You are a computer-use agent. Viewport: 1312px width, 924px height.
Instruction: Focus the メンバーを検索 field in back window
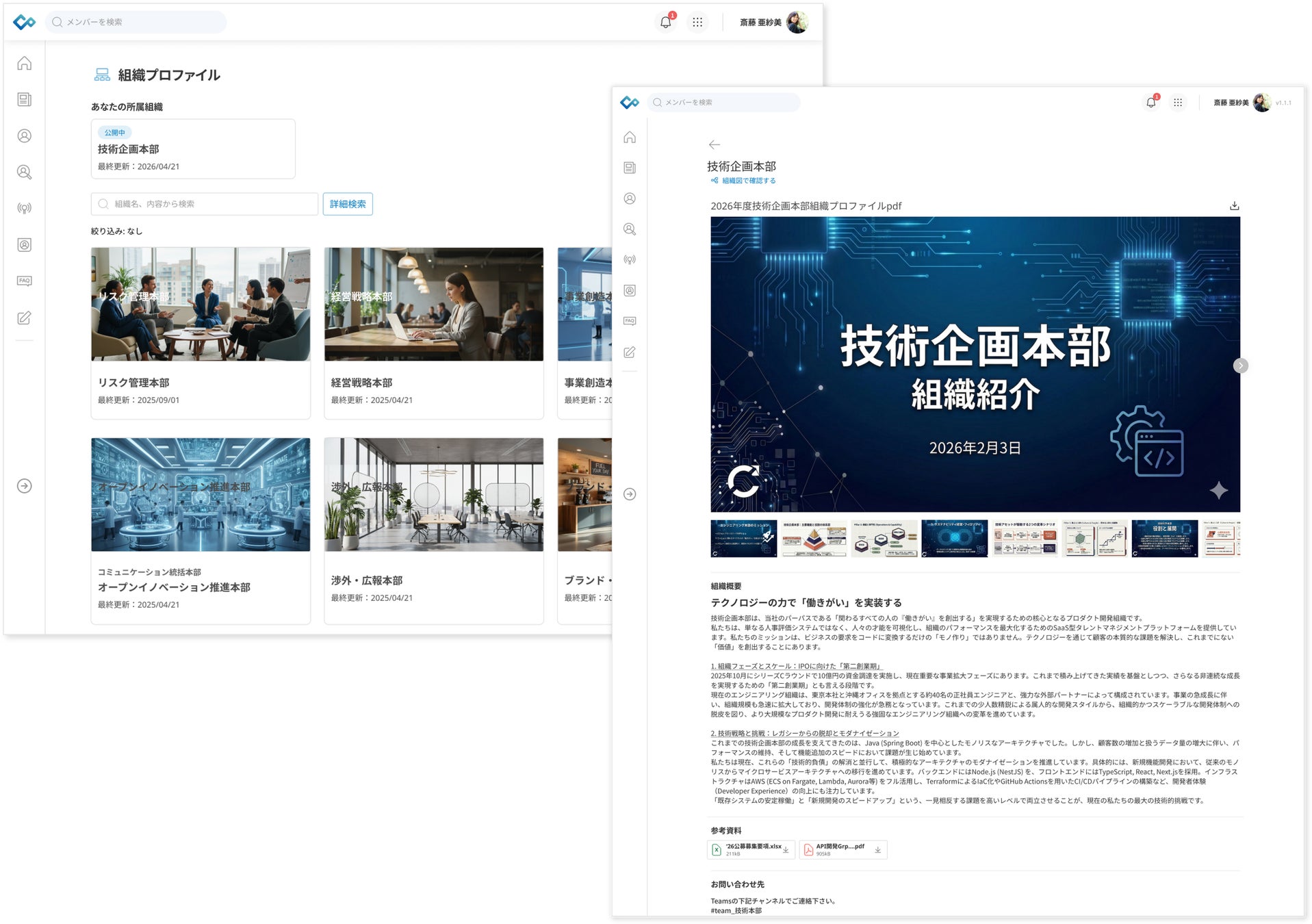[x=136, y=22]
